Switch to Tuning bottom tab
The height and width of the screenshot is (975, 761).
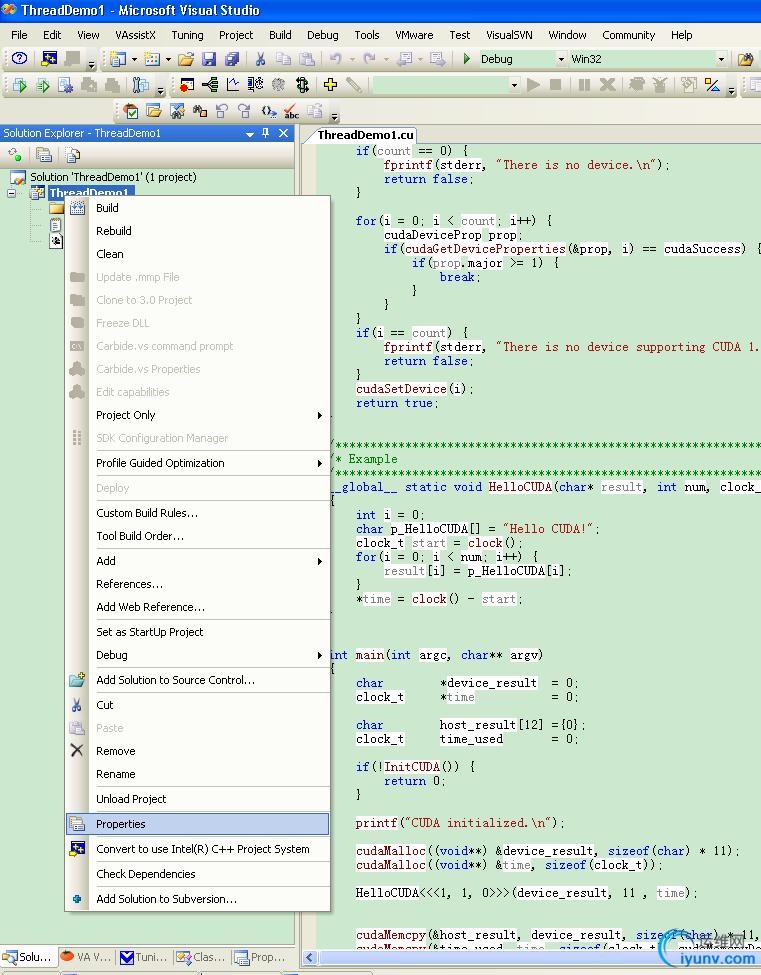pyautogui.click(x=144, y=957)
